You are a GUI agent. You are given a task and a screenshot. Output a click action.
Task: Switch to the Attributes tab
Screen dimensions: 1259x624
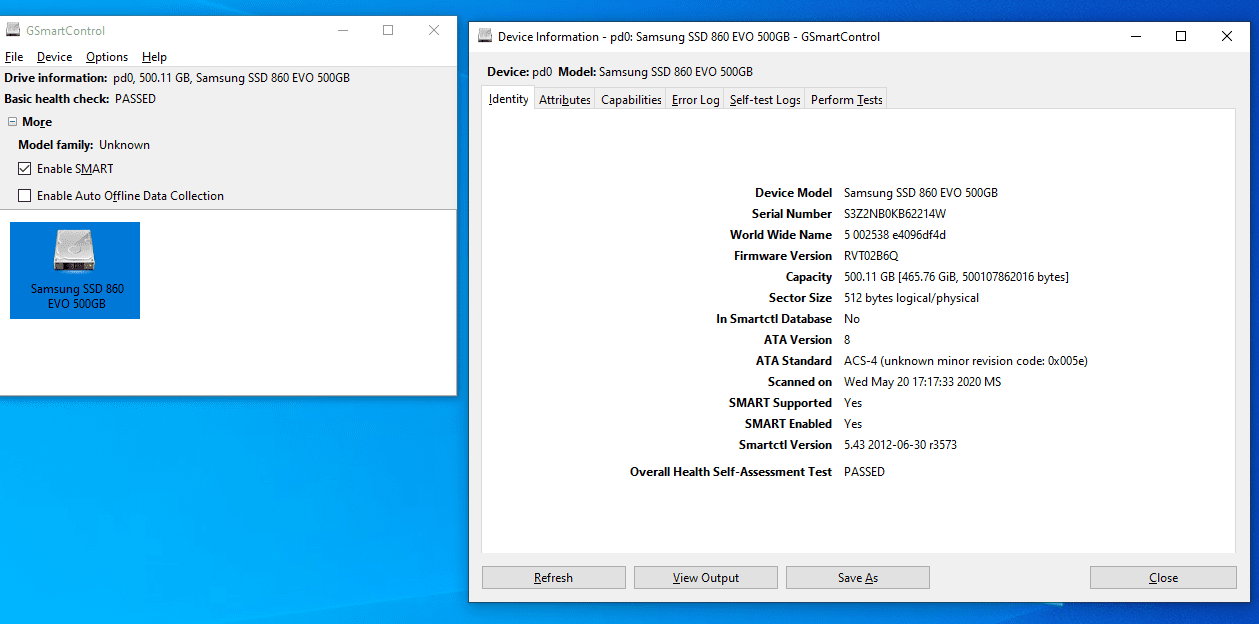(x=565, y=100)
